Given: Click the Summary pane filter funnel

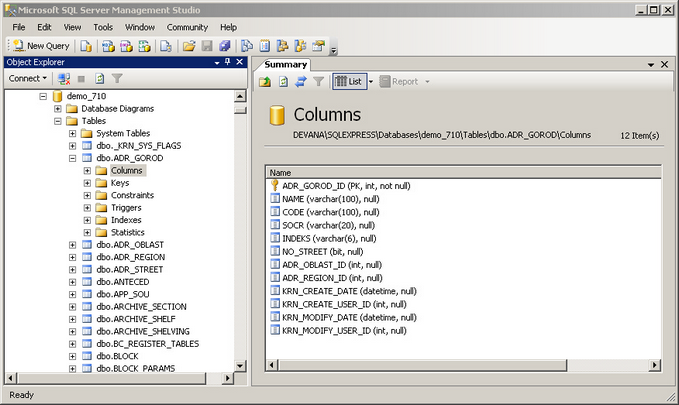Looking at the screenshot, I should point(318,81).
